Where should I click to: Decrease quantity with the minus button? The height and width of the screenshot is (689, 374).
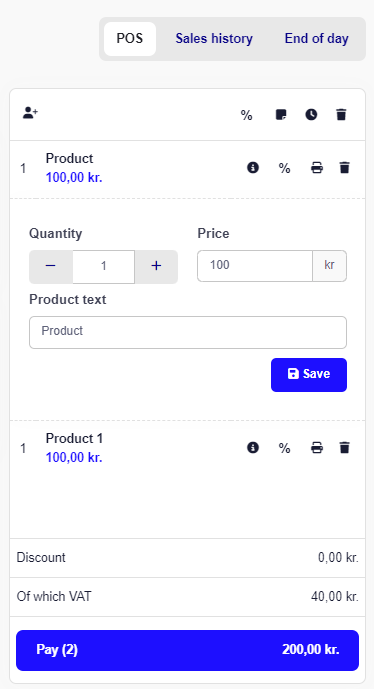tap(51, 267)
